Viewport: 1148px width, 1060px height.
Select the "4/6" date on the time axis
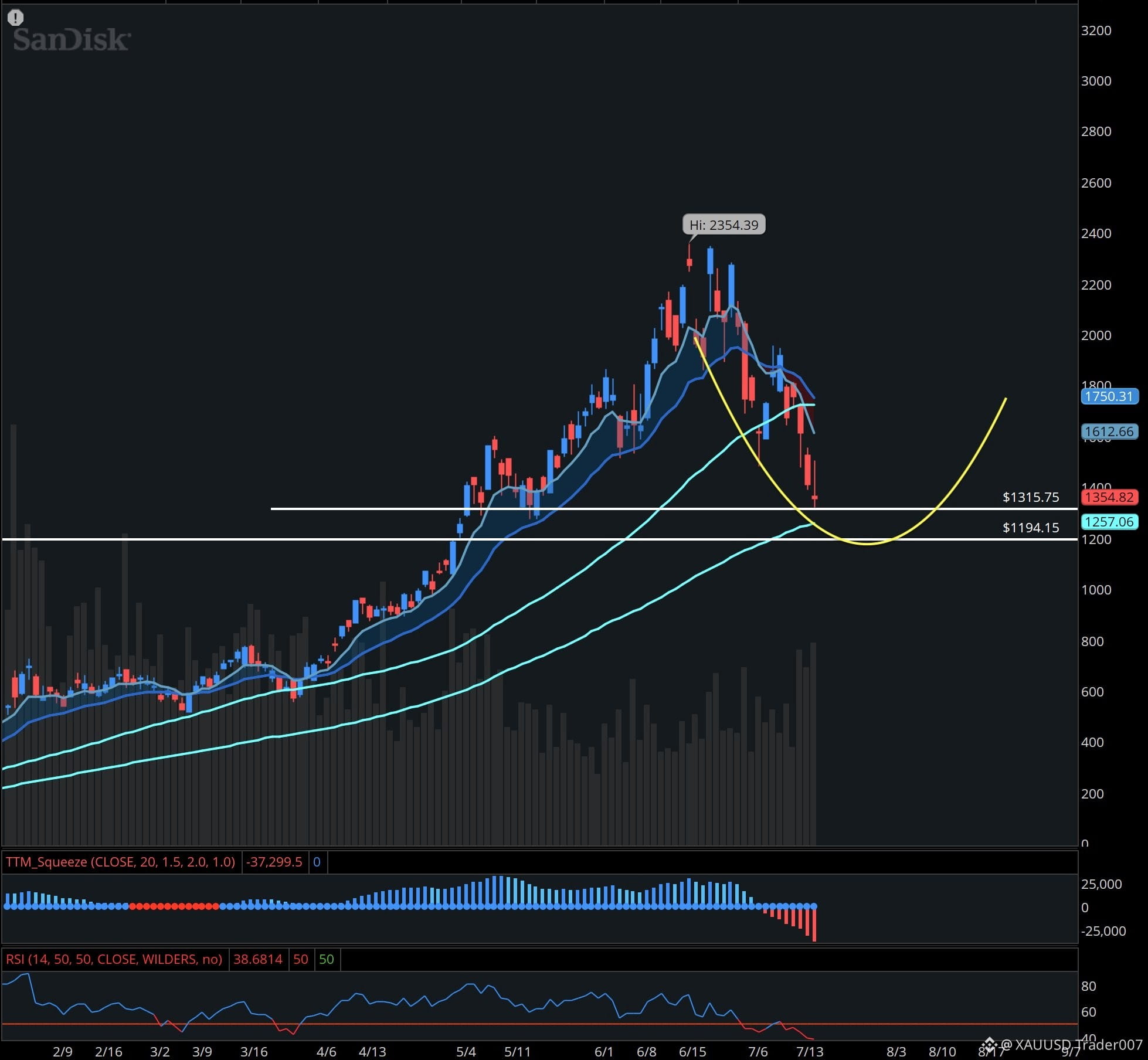327,1051
